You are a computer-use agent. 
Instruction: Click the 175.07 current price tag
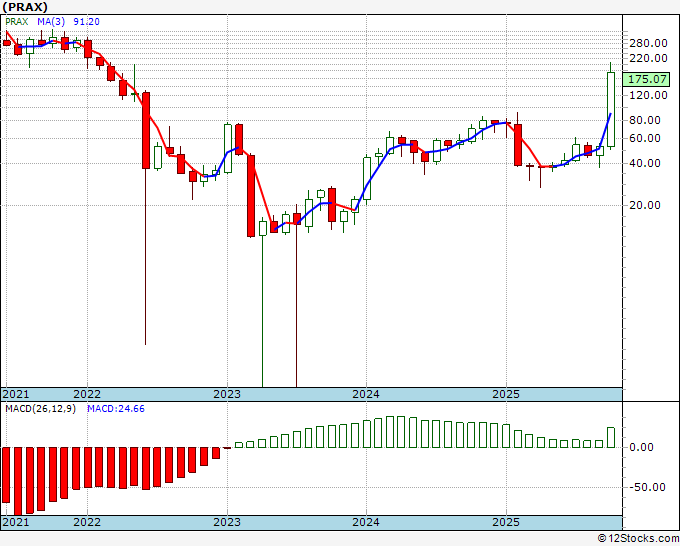point(646,79)
